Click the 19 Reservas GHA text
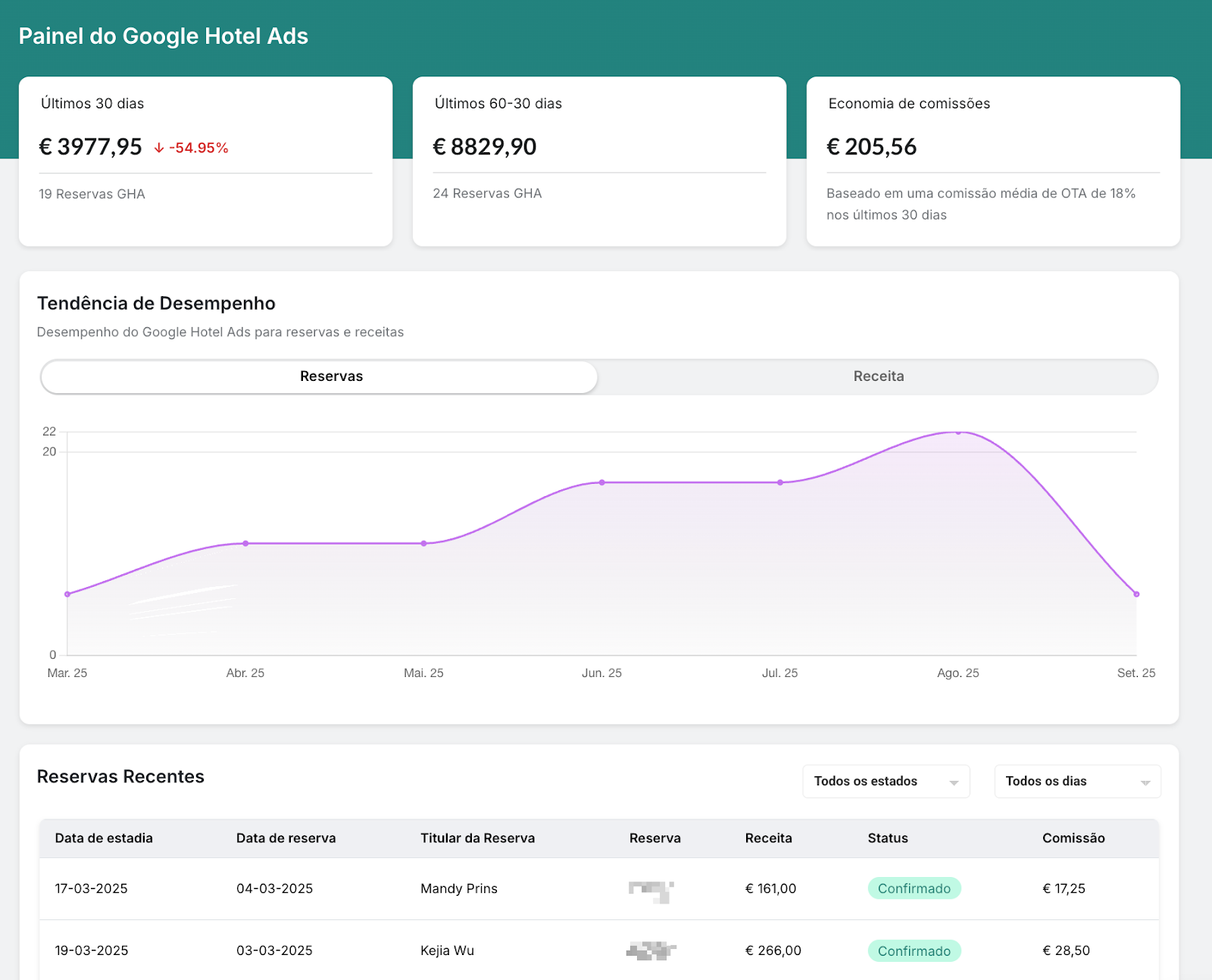 92,194
